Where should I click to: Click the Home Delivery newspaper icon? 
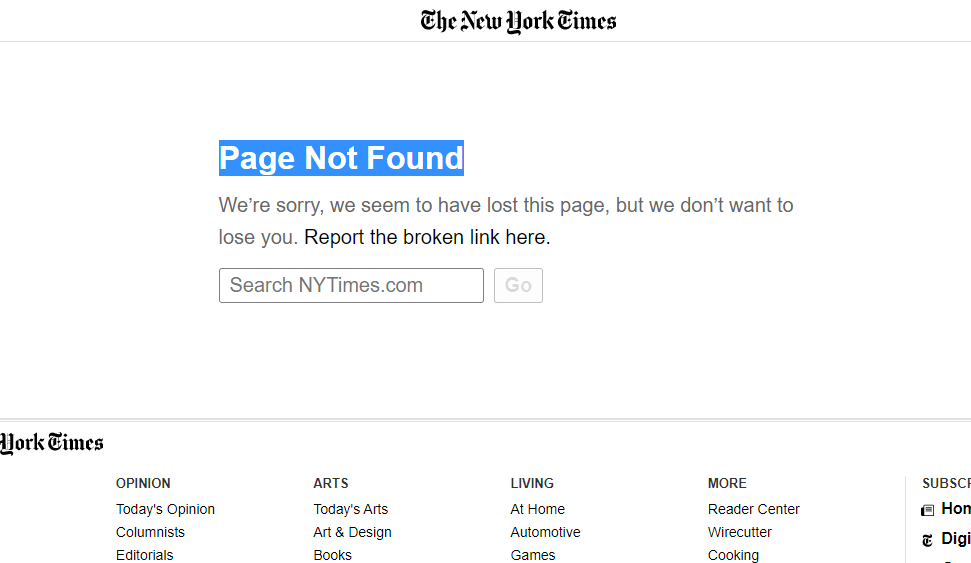928,510
